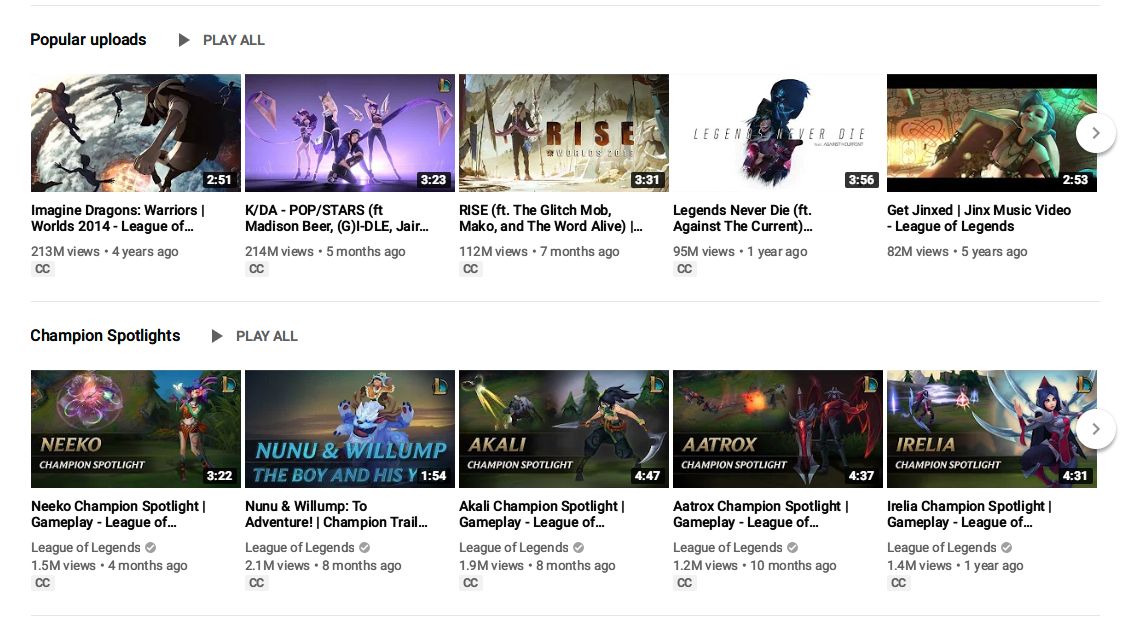Image resolution: width=1121 pixels, height=617 pixels.
Task: Open Nunu & Willump trailer thumbnail
Action: coord(350,429)
